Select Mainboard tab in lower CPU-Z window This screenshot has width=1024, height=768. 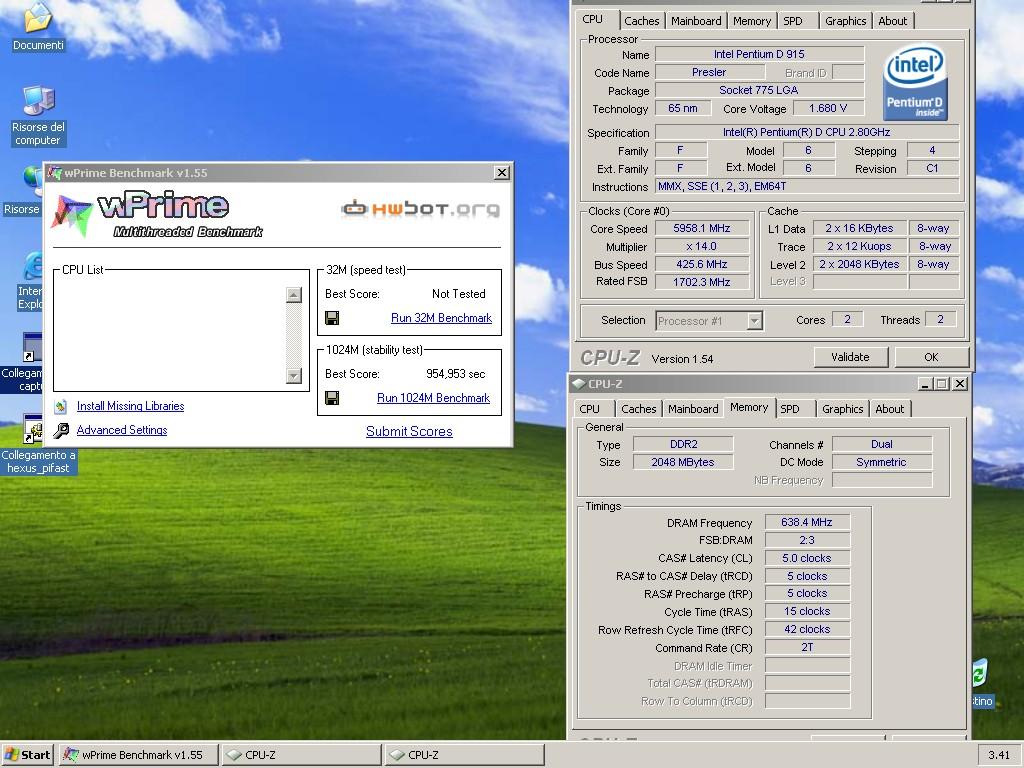coord(693,409)
